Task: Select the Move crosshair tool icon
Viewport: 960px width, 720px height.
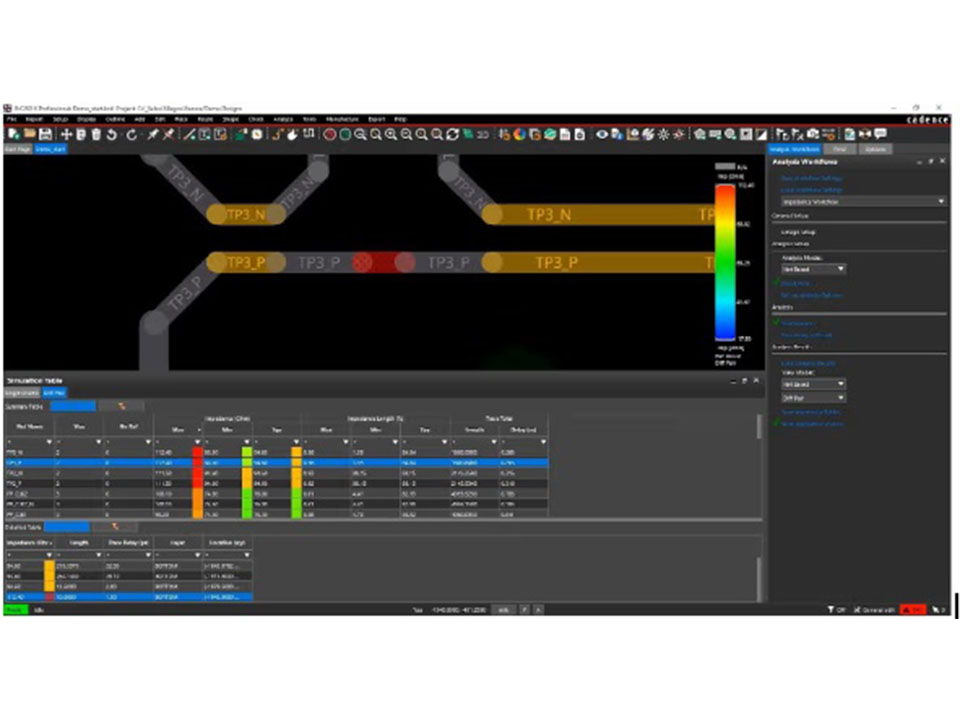Action: pyautogui.click(x=66, y=134)
